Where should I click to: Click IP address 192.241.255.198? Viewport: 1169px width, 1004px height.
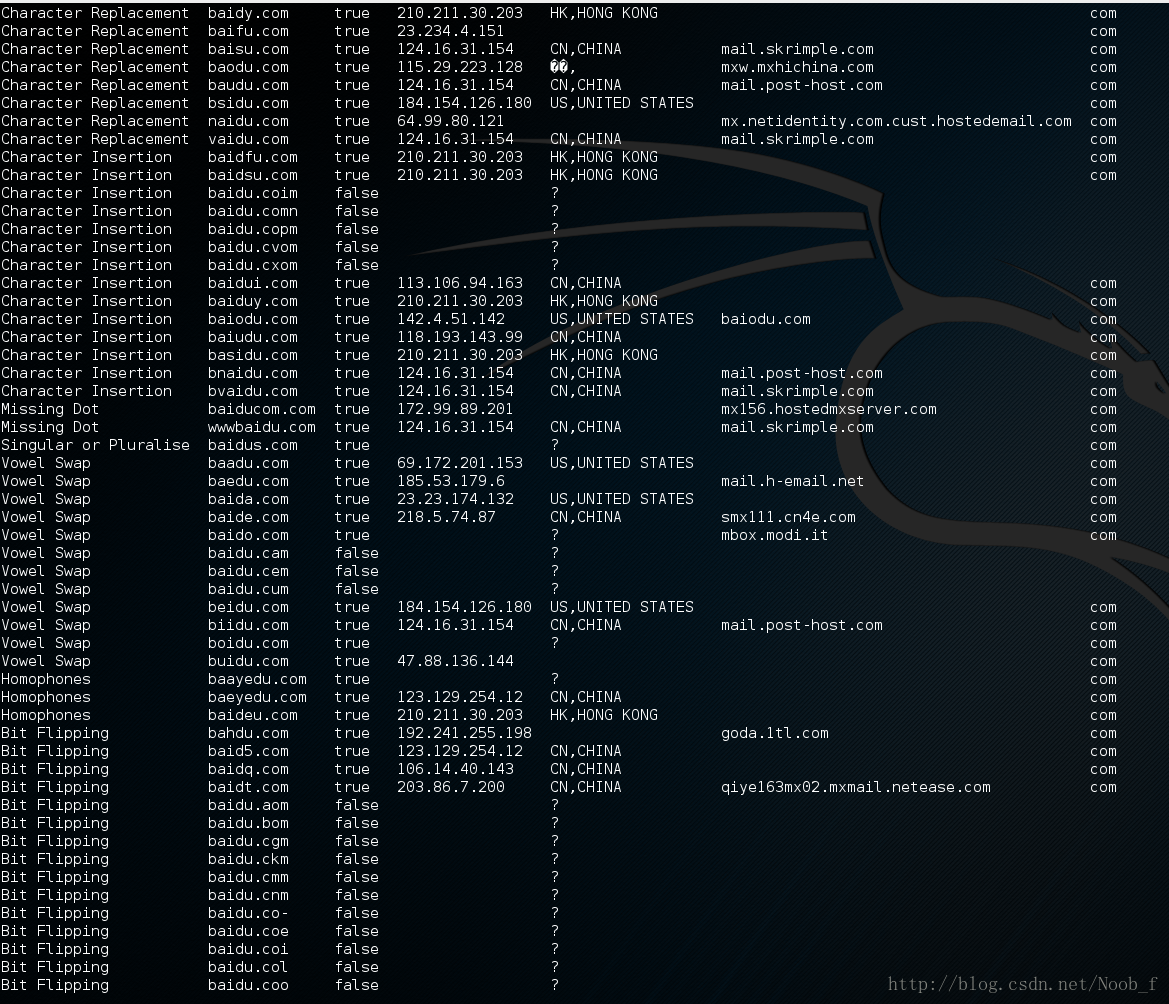[x=464, y=733]
